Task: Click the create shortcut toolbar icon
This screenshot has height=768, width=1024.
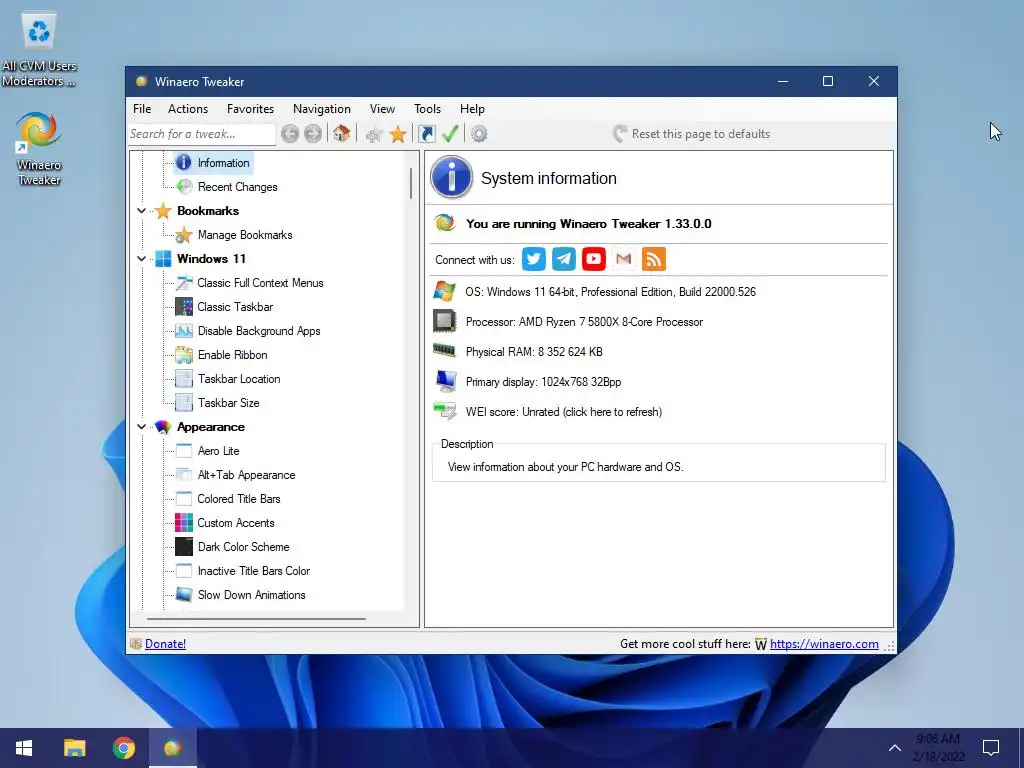Action: [426, 134]
